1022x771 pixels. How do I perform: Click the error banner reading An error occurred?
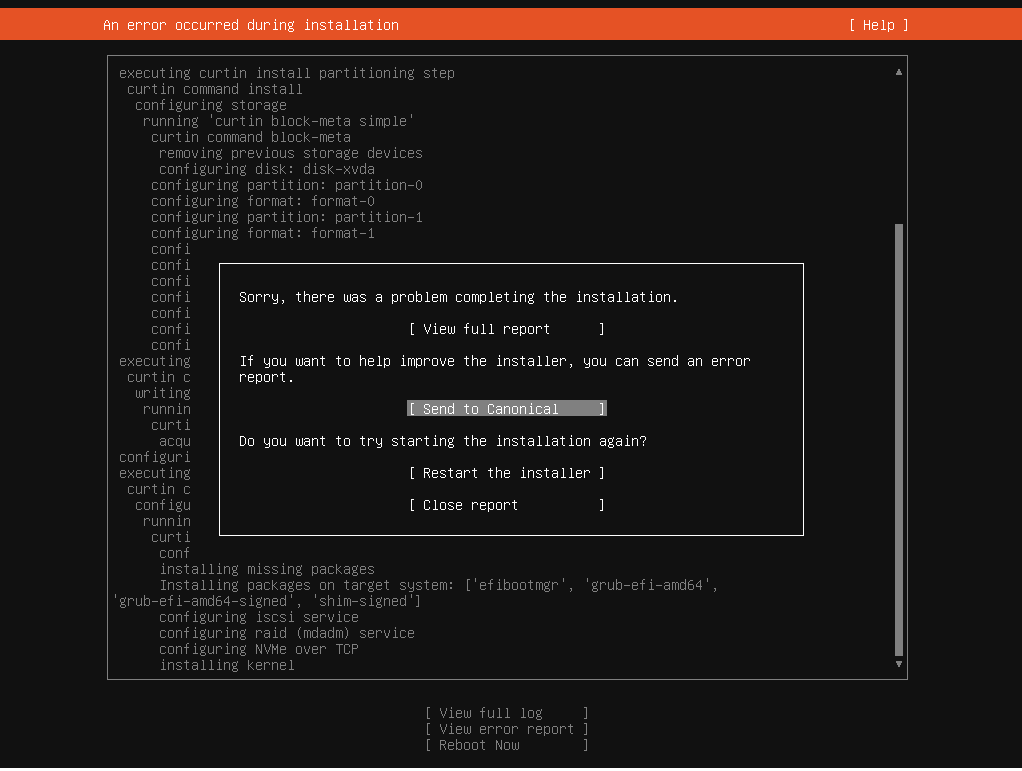tap(250, 24)
